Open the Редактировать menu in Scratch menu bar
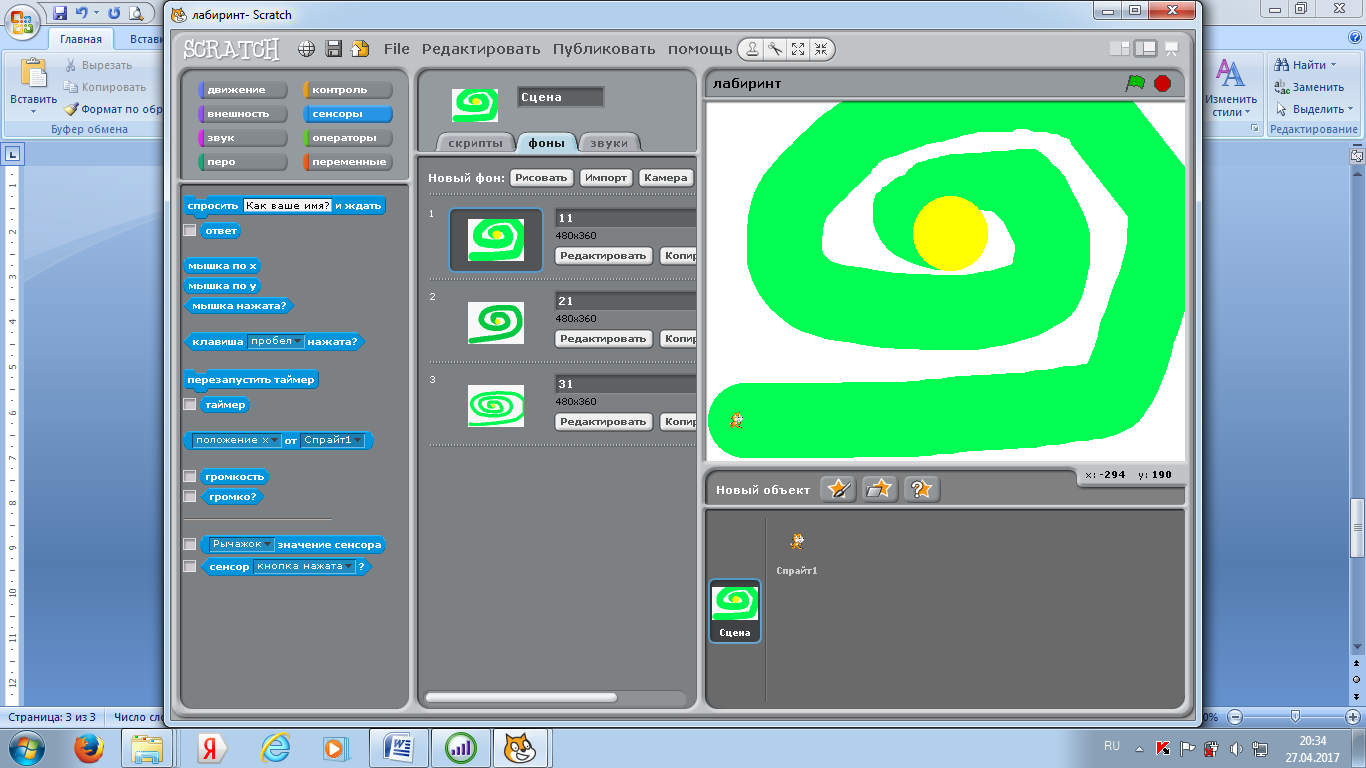 coord(480,49)
